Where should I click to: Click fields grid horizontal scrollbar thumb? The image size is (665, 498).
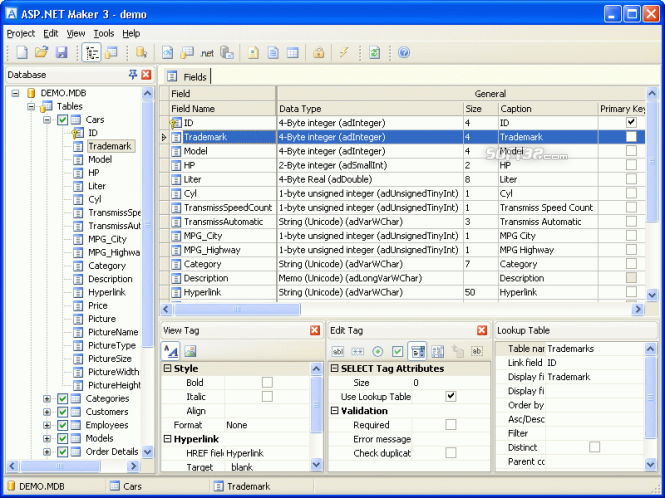point(238,309)
